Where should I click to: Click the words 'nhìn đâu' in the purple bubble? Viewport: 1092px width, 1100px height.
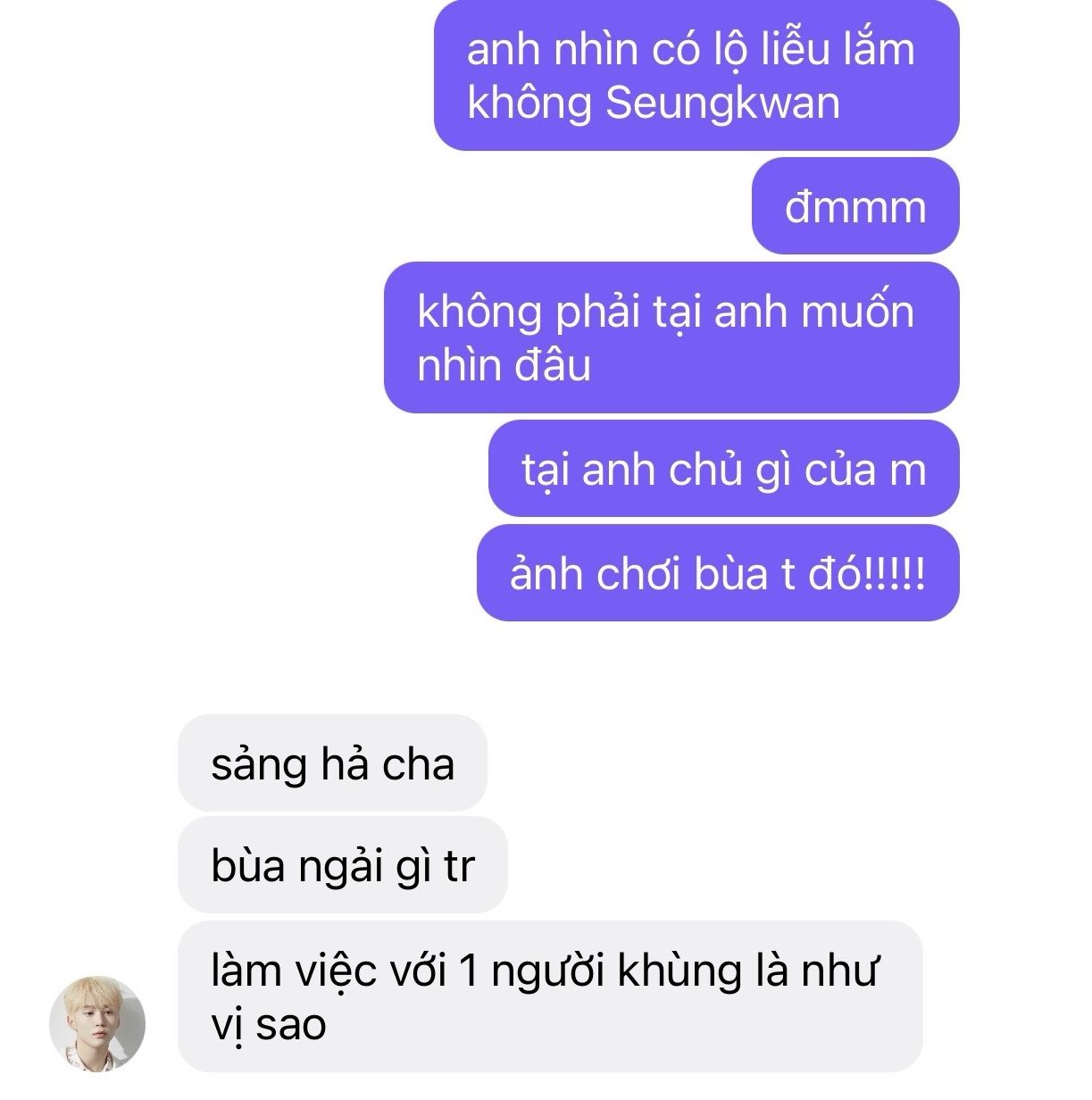[x=504, y=365]
